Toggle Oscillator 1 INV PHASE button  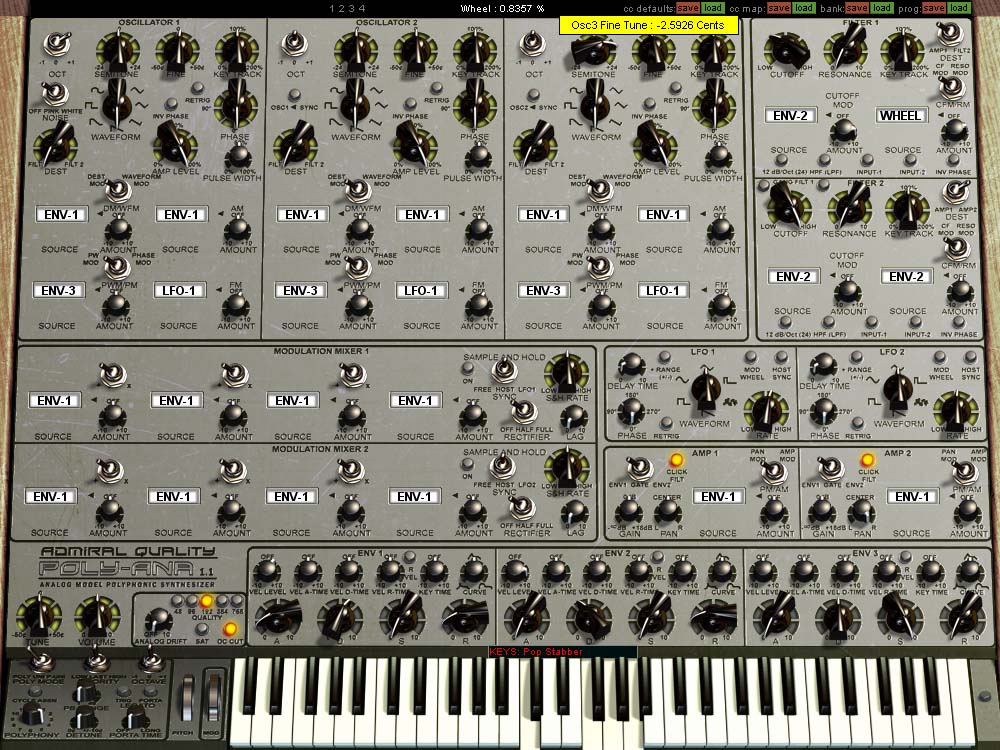pyautogui.click(x=171, y=104)
